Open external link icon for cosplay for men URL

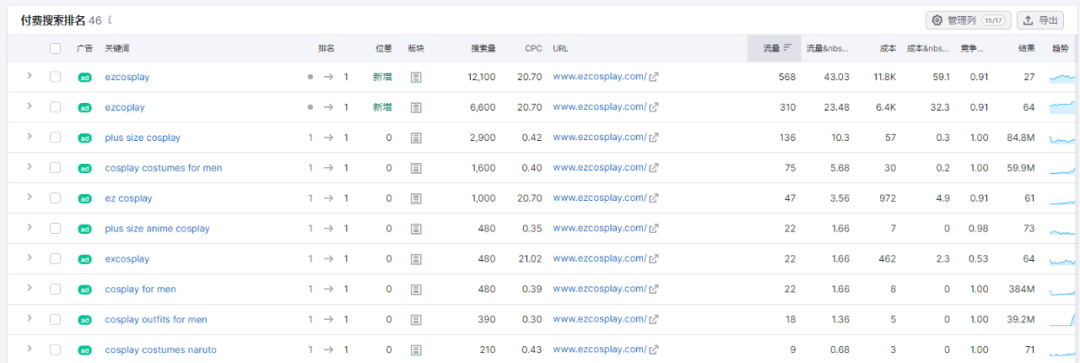click(x=654, y=289)
